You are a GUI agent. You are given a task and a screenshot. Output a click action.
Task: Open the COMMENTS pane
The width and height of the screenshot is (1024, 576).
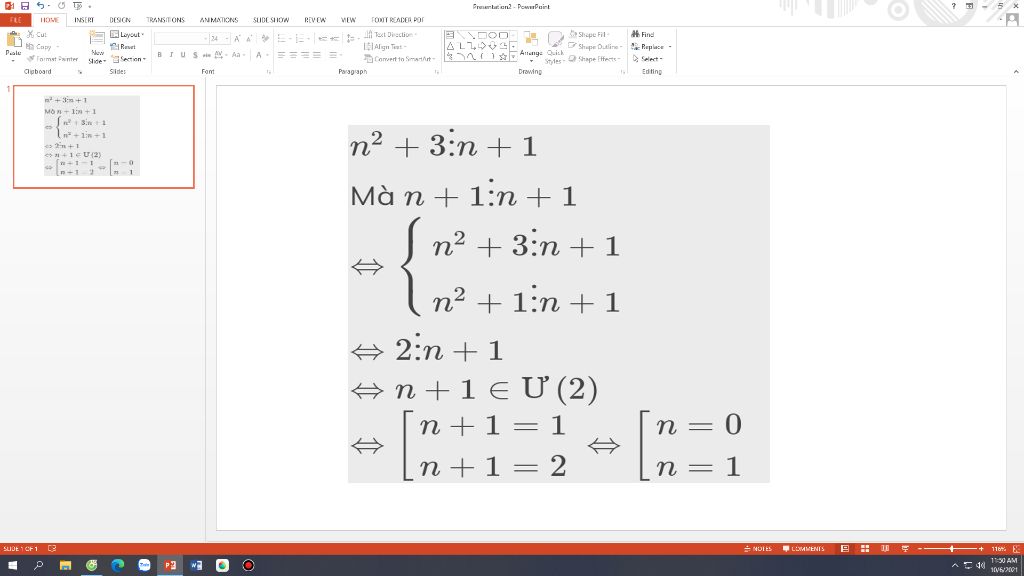pos(803,549)
